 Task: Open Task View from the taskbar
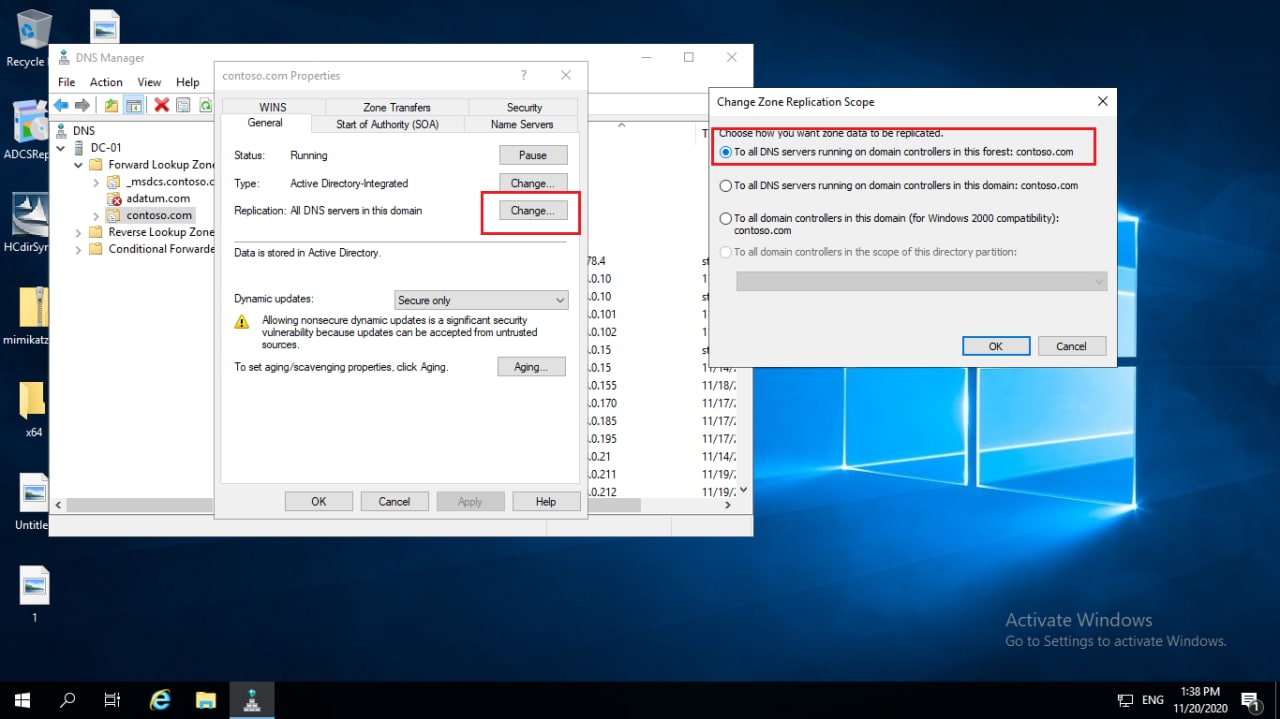pyautogui.click(x=113, y=700)
